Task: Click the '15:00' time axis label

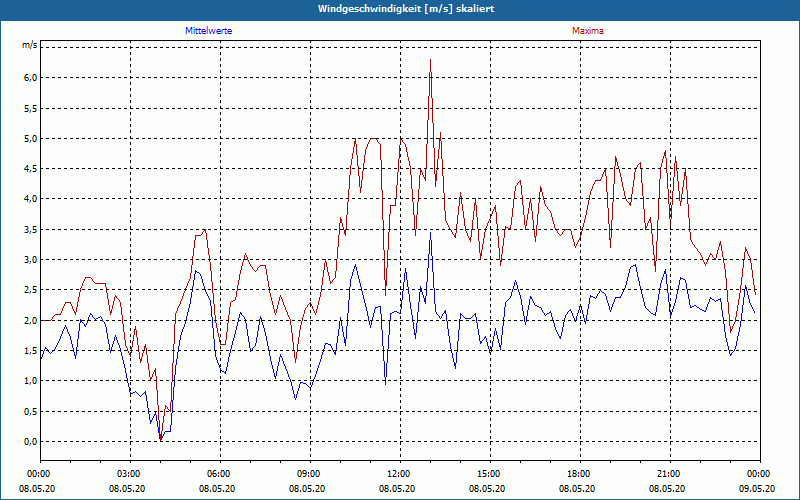Action: pyautogui.click(x=490, y=474)
